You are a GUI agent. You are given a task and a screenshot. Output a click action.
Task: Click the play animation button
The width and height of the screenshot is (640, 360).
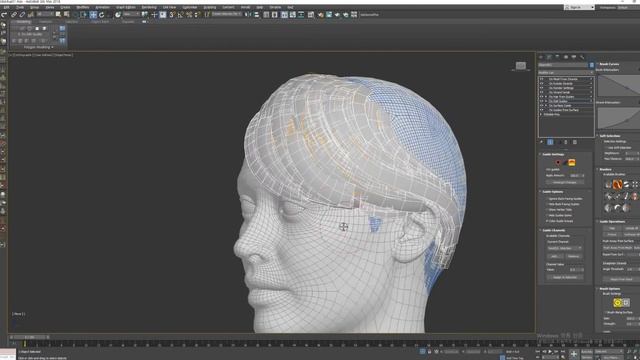550,351
